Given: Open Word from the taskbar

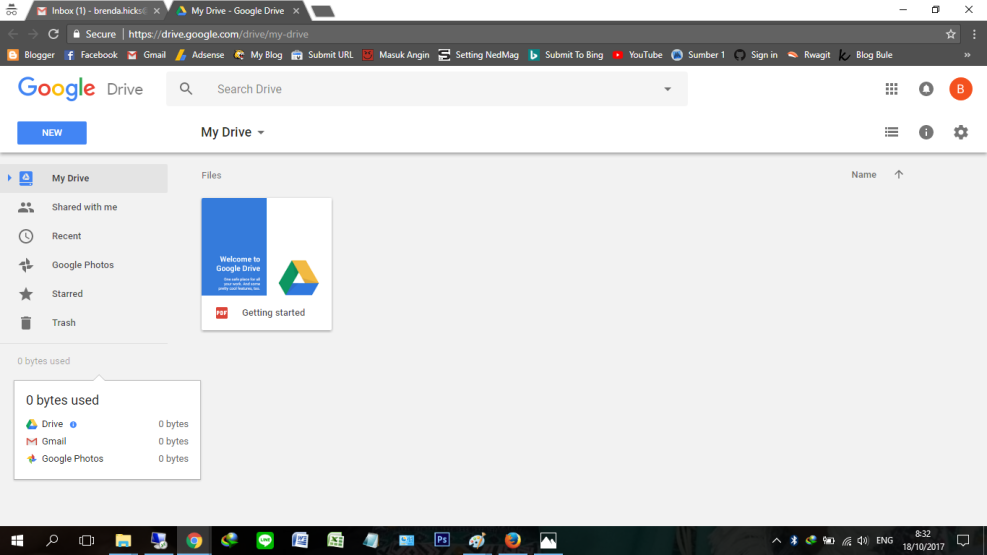Looking at the screenshot, I should pyautogui.click(x=300, y=541).
